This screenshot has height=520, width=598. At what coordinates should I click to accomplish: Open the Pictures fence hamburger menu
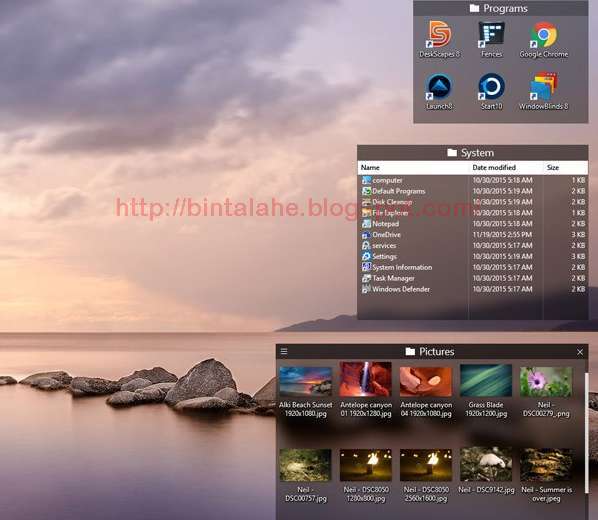pos(284,351)
